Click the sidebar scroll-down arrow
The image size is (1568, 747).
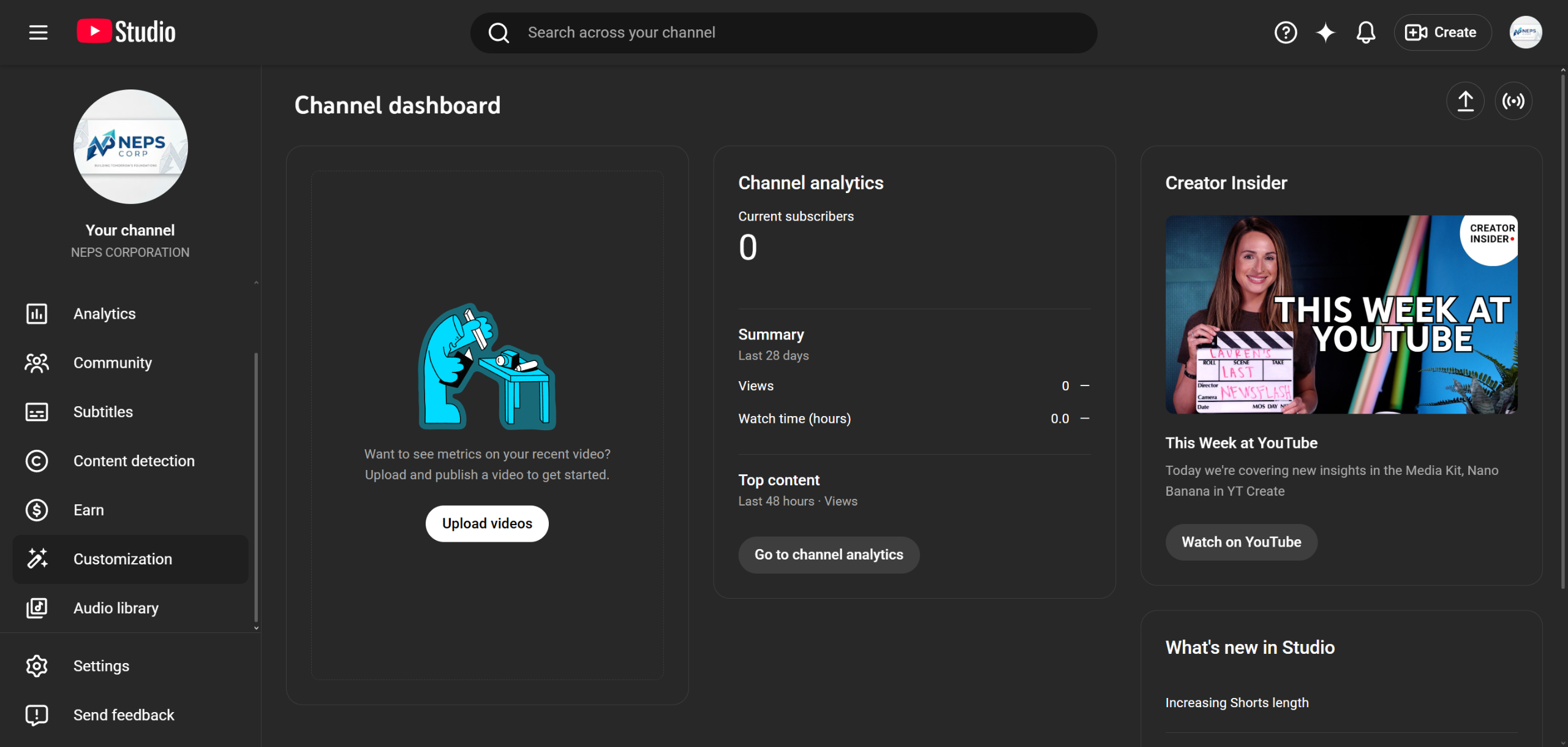click(256, 628)
